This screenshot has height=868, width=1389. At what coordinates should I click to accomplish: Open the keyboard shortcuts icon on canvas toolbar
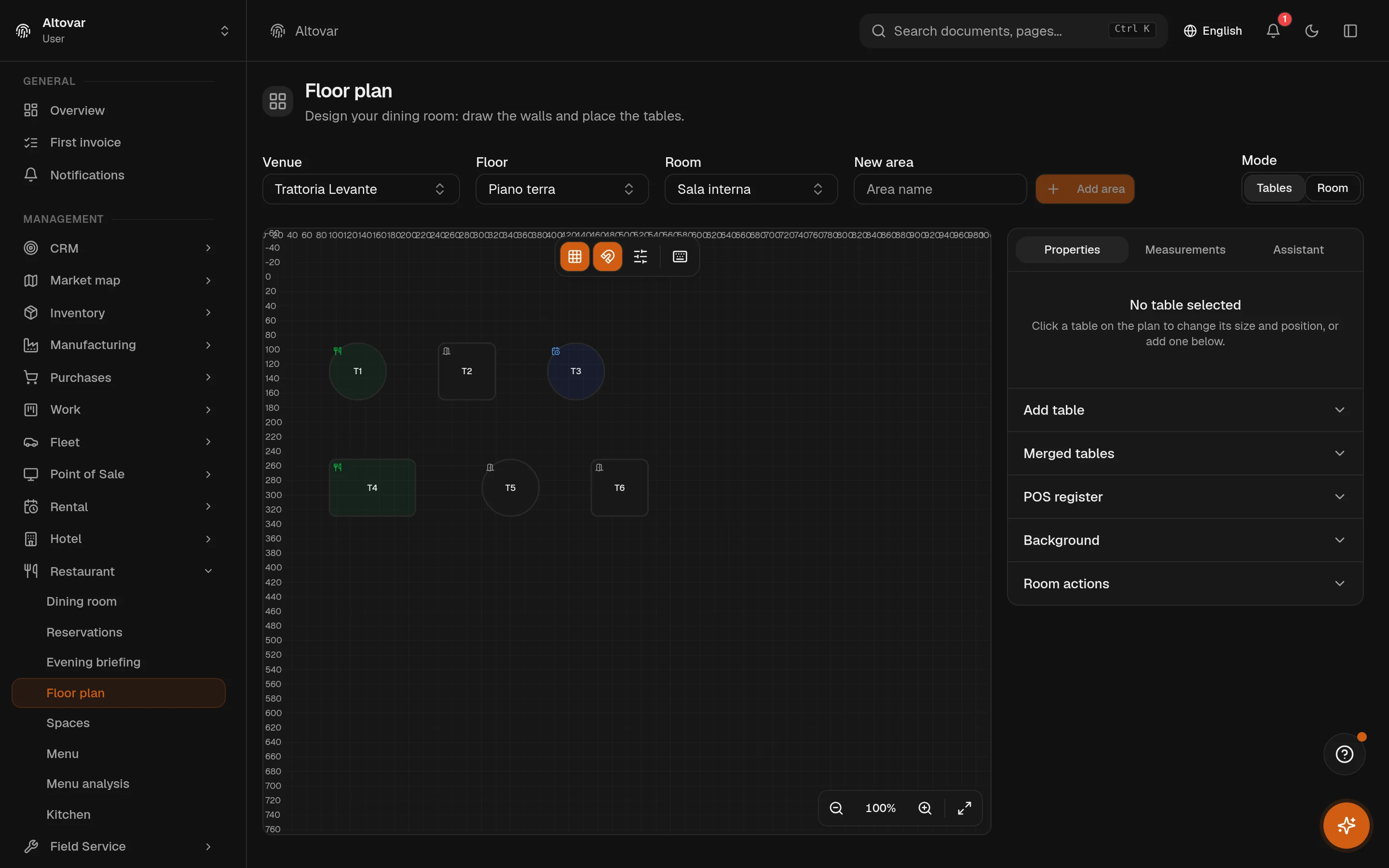[680, 257]
